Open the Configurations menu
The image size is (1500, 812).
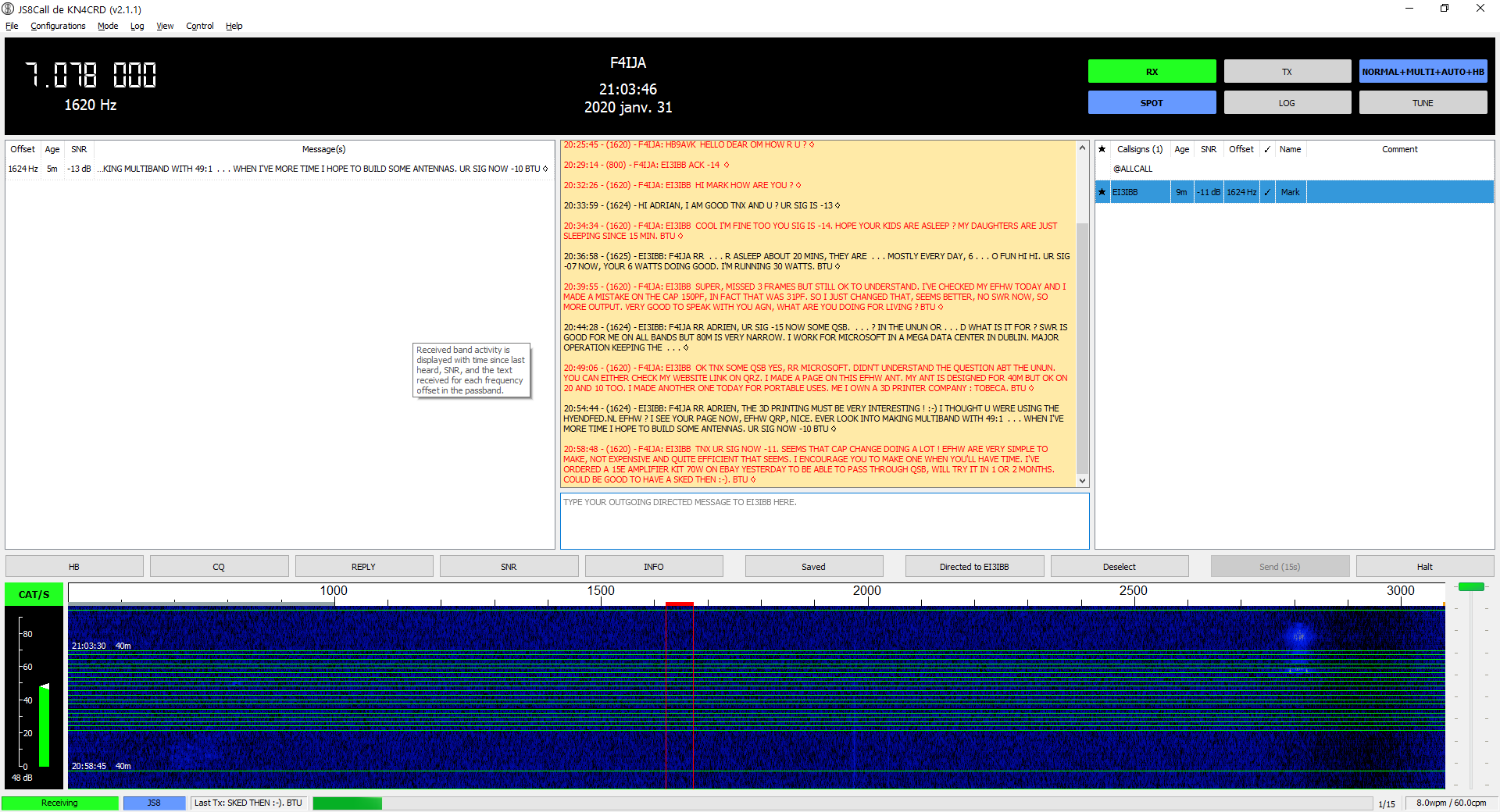58,26
